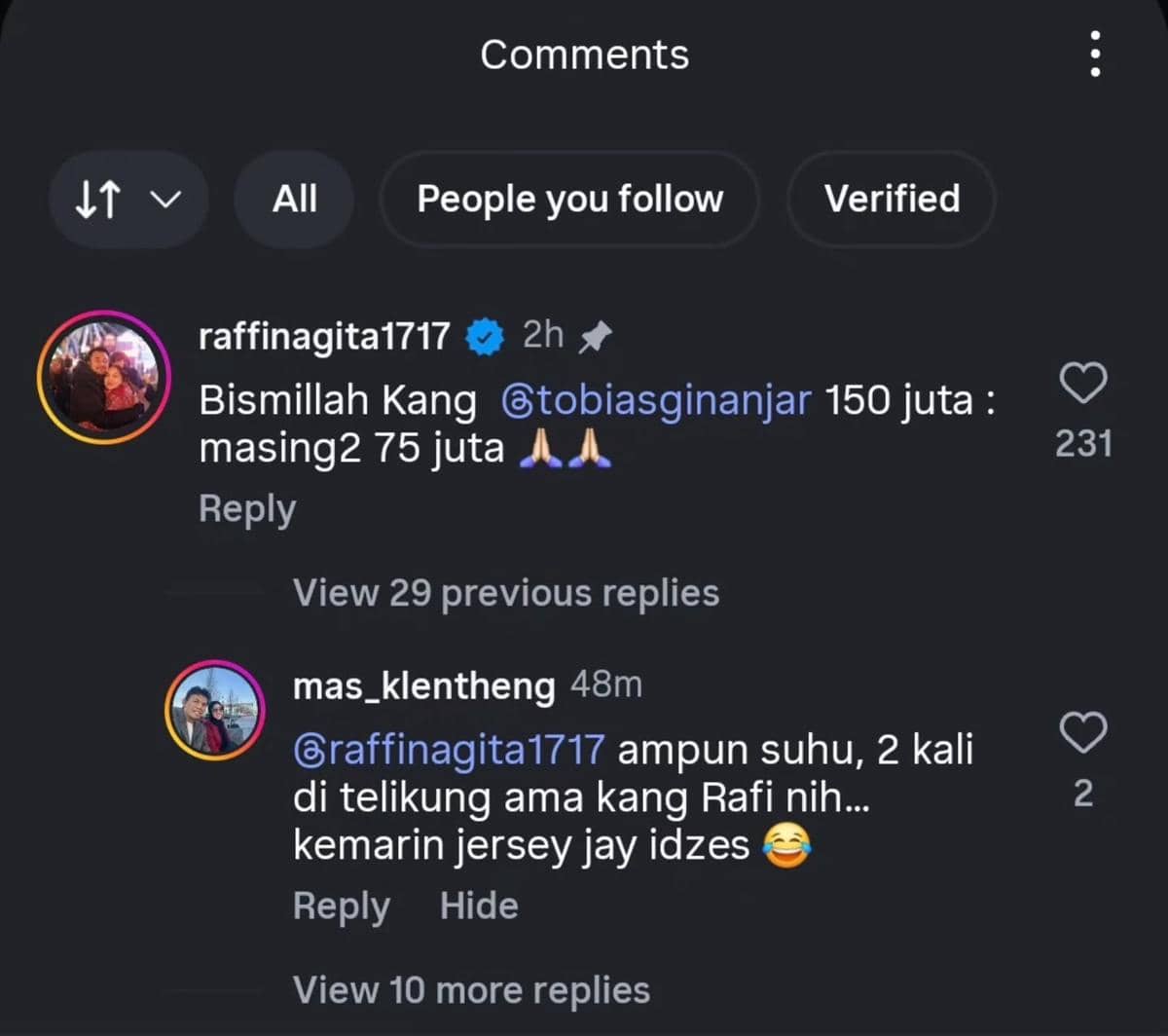1168x1036 pixels.
Task: Enable the People you follow filter
Action: coord(569,200)
